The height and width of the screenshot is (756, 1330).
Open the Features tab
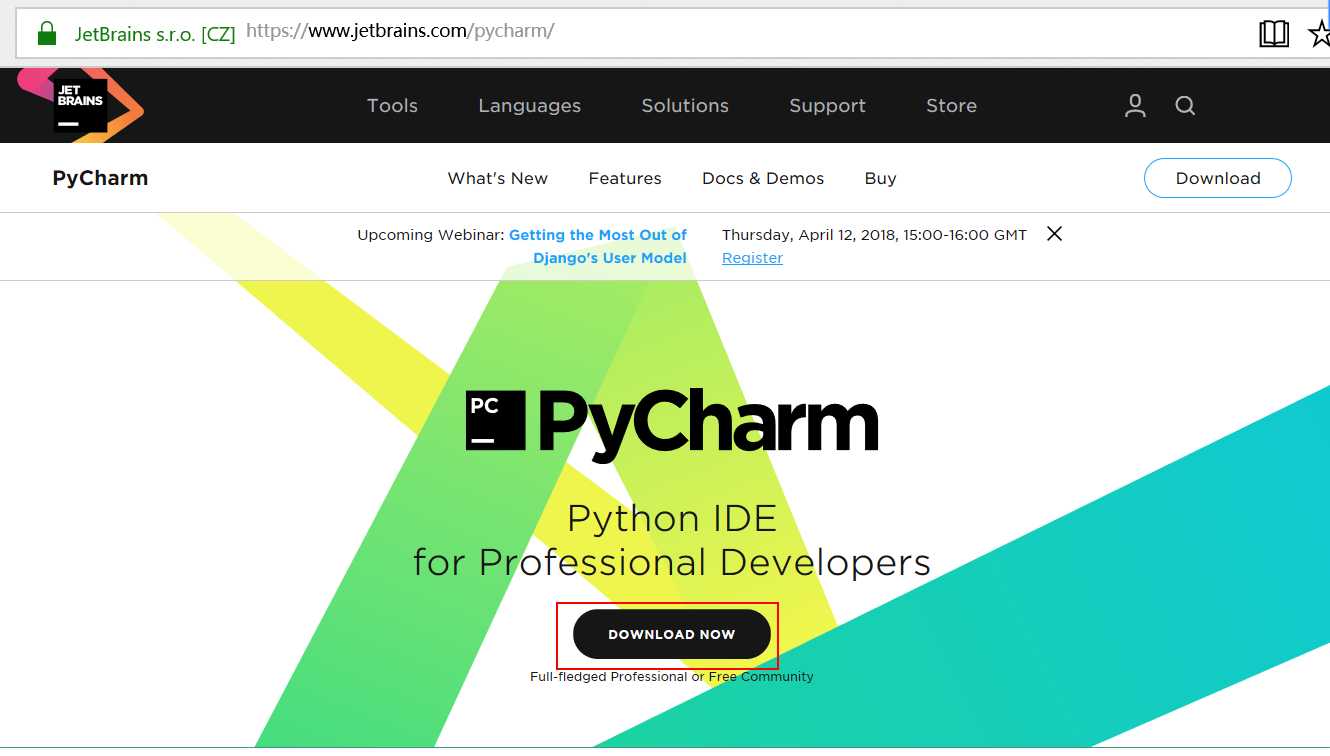625,178
